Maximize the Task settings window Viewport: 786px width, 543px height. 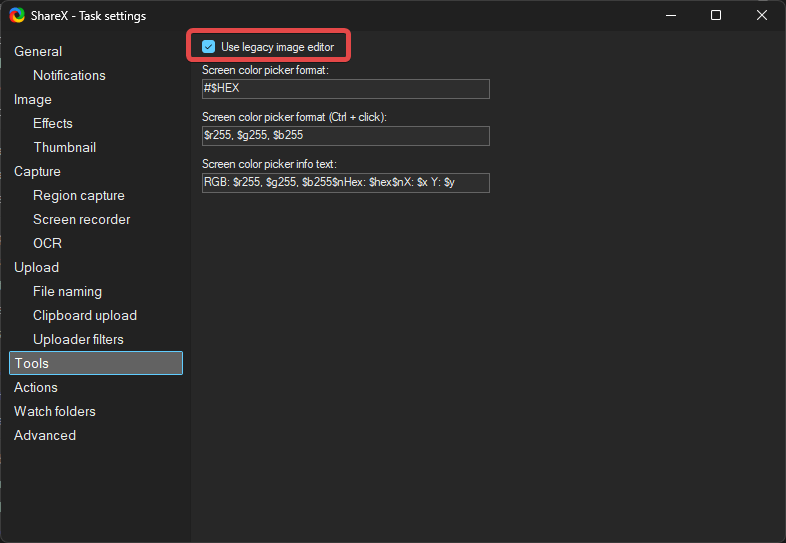716,16
